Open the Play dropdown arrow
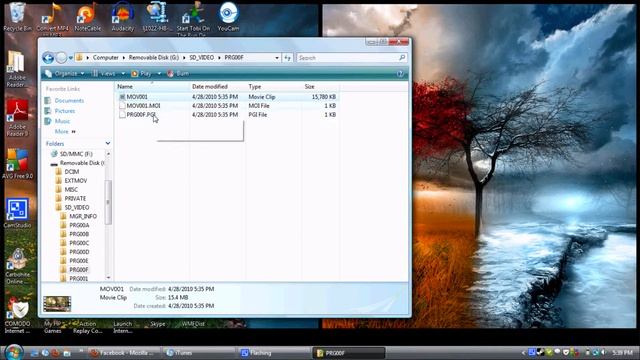640x360 pixels. point(159,73)
